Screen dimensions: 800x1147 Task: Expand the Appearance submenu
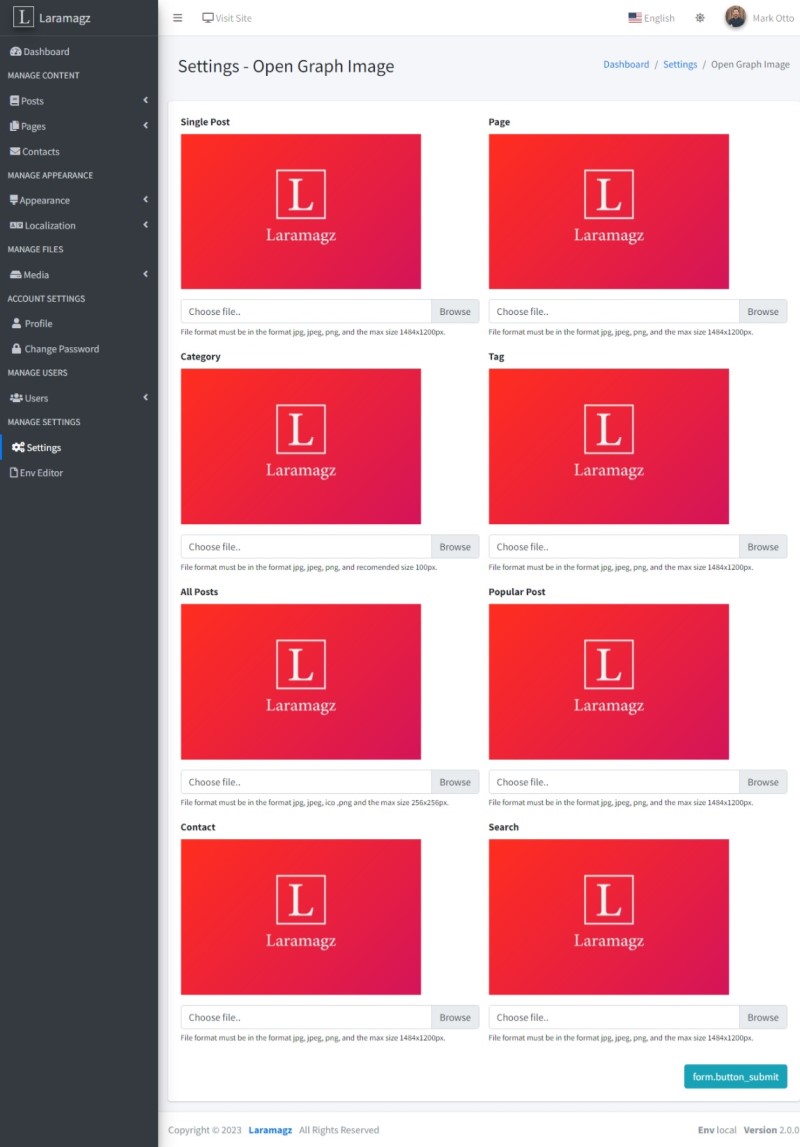coord(145,200)
